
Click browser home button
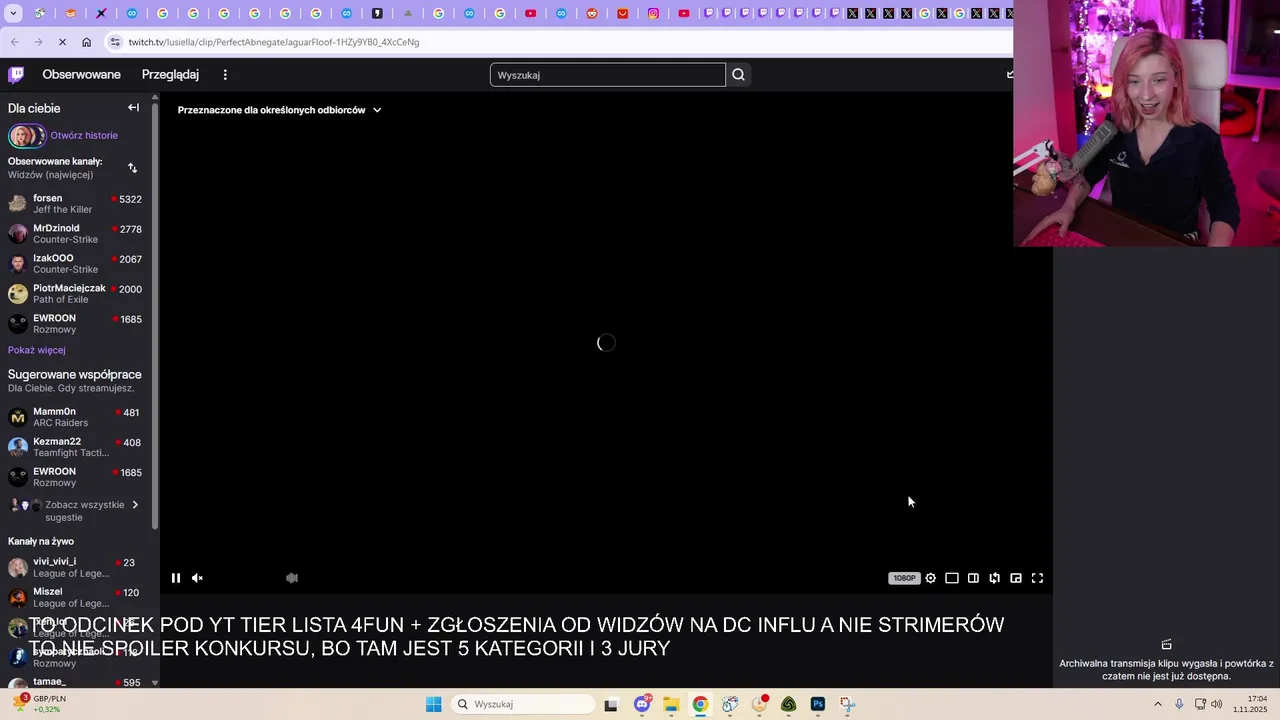tap(87, 42)
